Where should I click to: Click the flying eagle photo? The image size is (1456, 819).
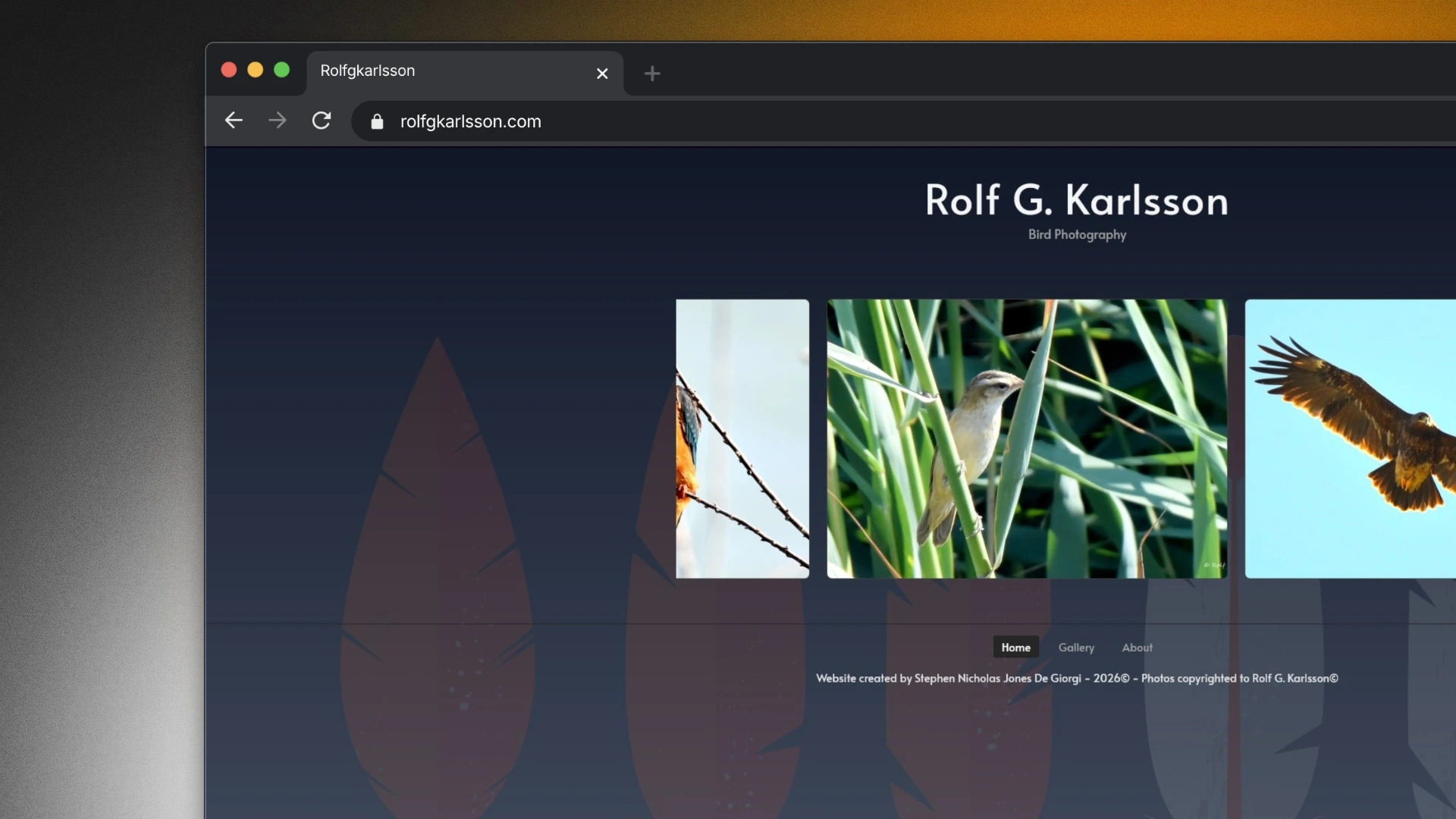coord(1351,439)
